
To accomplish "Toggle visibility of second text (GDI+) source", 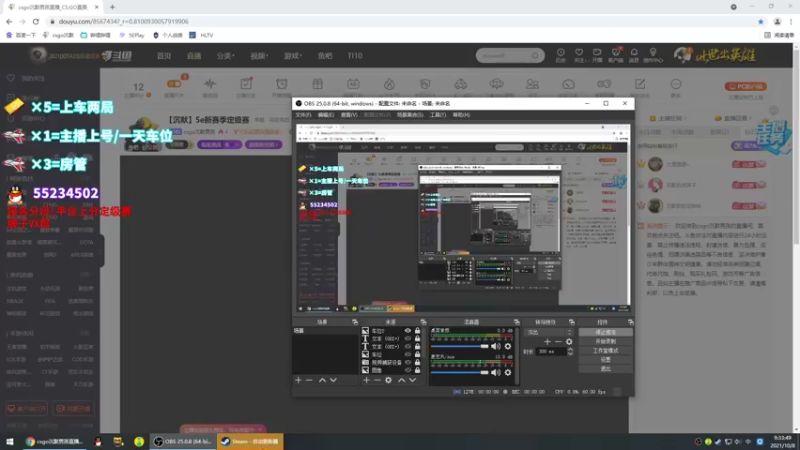I will coord(408,346).
